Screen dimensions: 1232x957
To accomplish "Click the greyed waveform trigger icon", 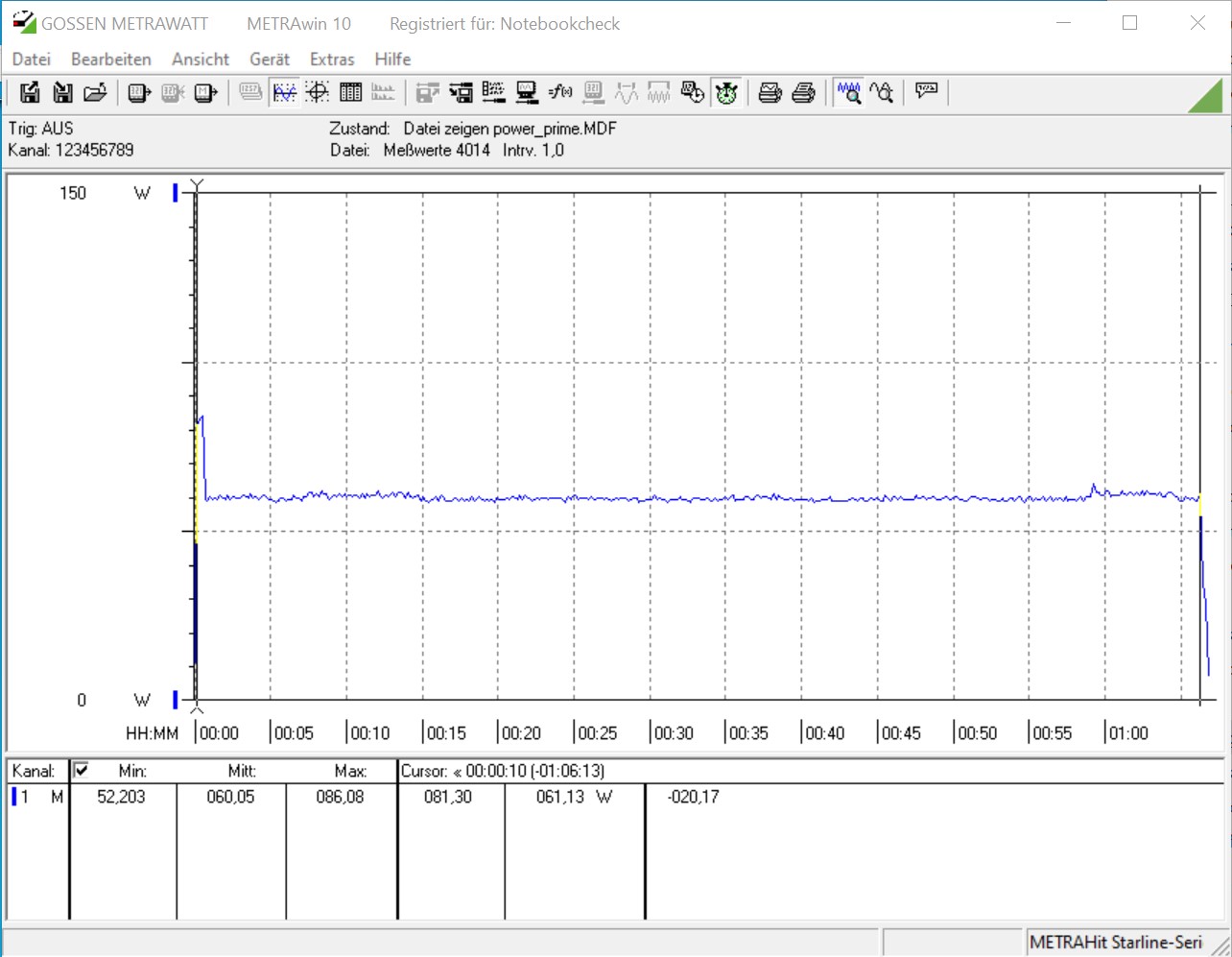I will (627, 92).
